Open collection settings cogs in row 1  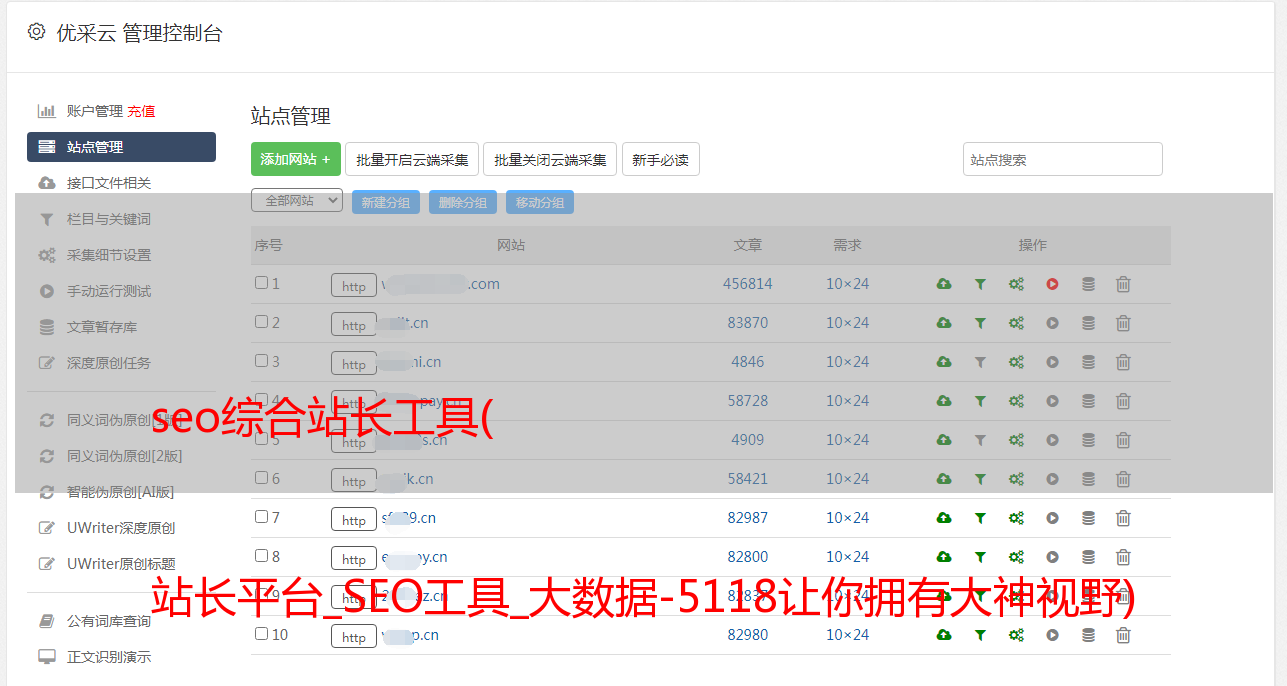[x=1016, y=284]
